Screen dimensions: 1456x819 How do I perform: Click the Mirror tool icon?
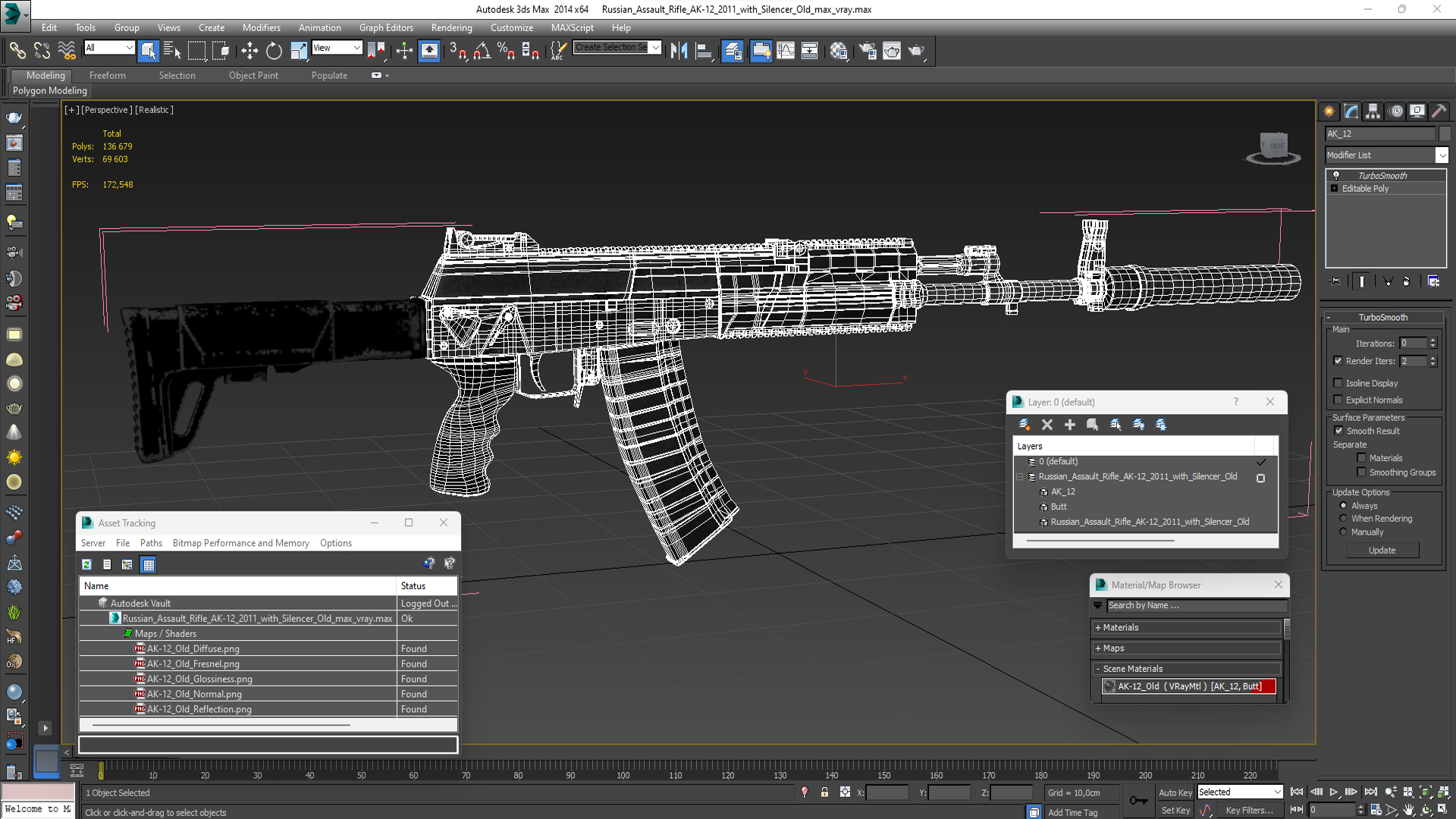pyautogui.click(x=679, y=51)
